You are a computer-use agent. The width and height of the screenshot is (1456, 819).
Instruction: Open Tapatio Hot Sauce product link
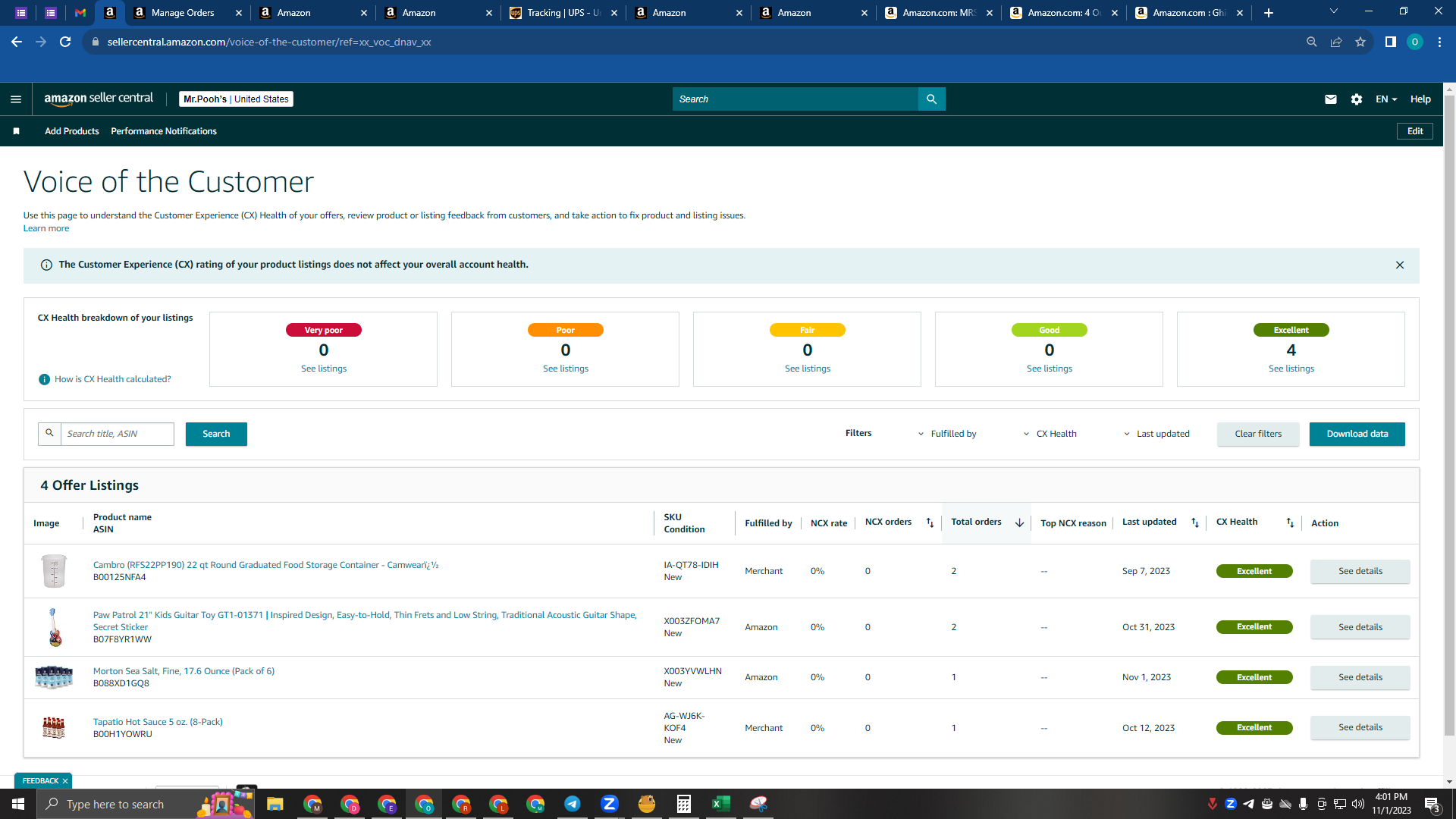click(x=158, y=722)
